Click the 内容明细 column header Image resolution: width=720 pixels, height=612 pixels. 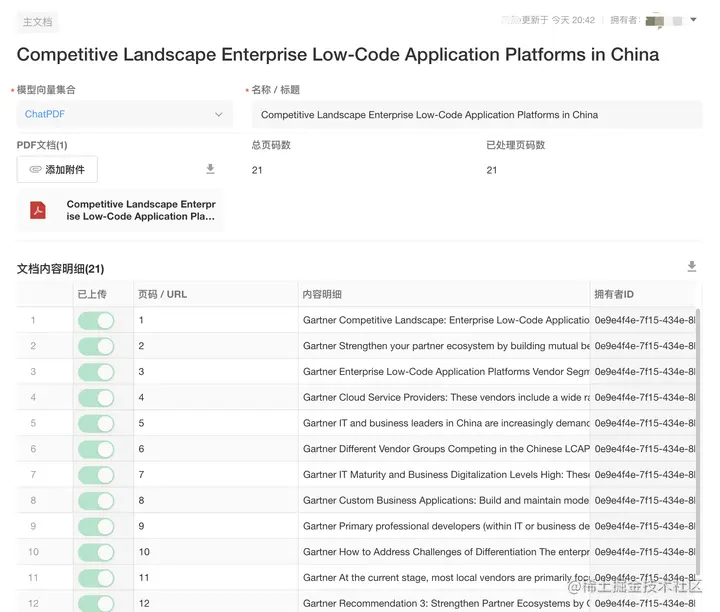click(x=444, y=294)
